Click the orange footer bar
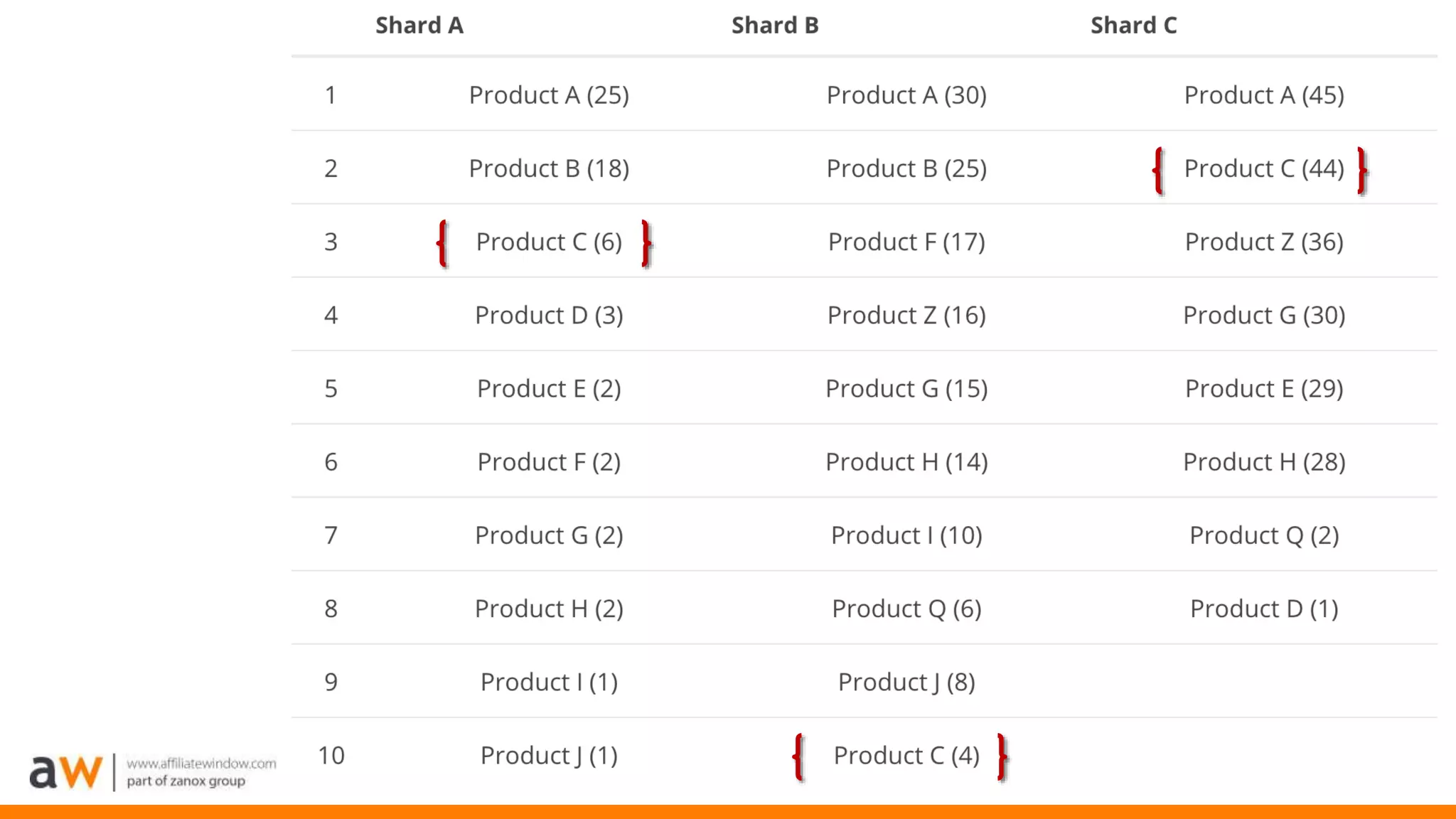1456x819 pixels. 728,812
